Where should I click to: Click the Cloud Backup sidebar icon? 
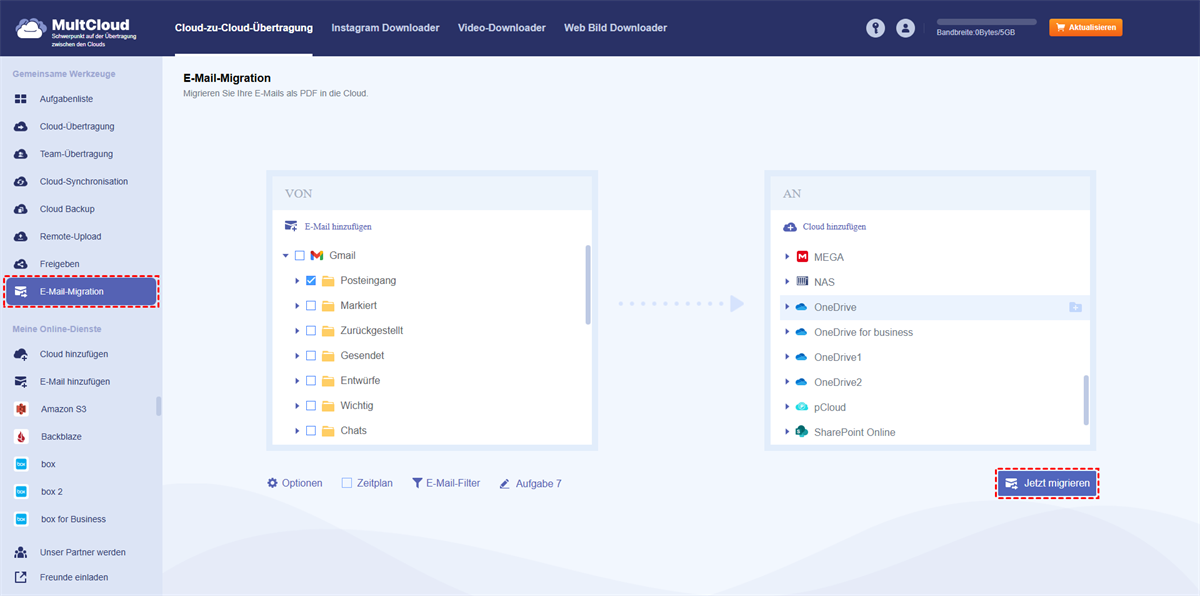(x=21, y=209)
